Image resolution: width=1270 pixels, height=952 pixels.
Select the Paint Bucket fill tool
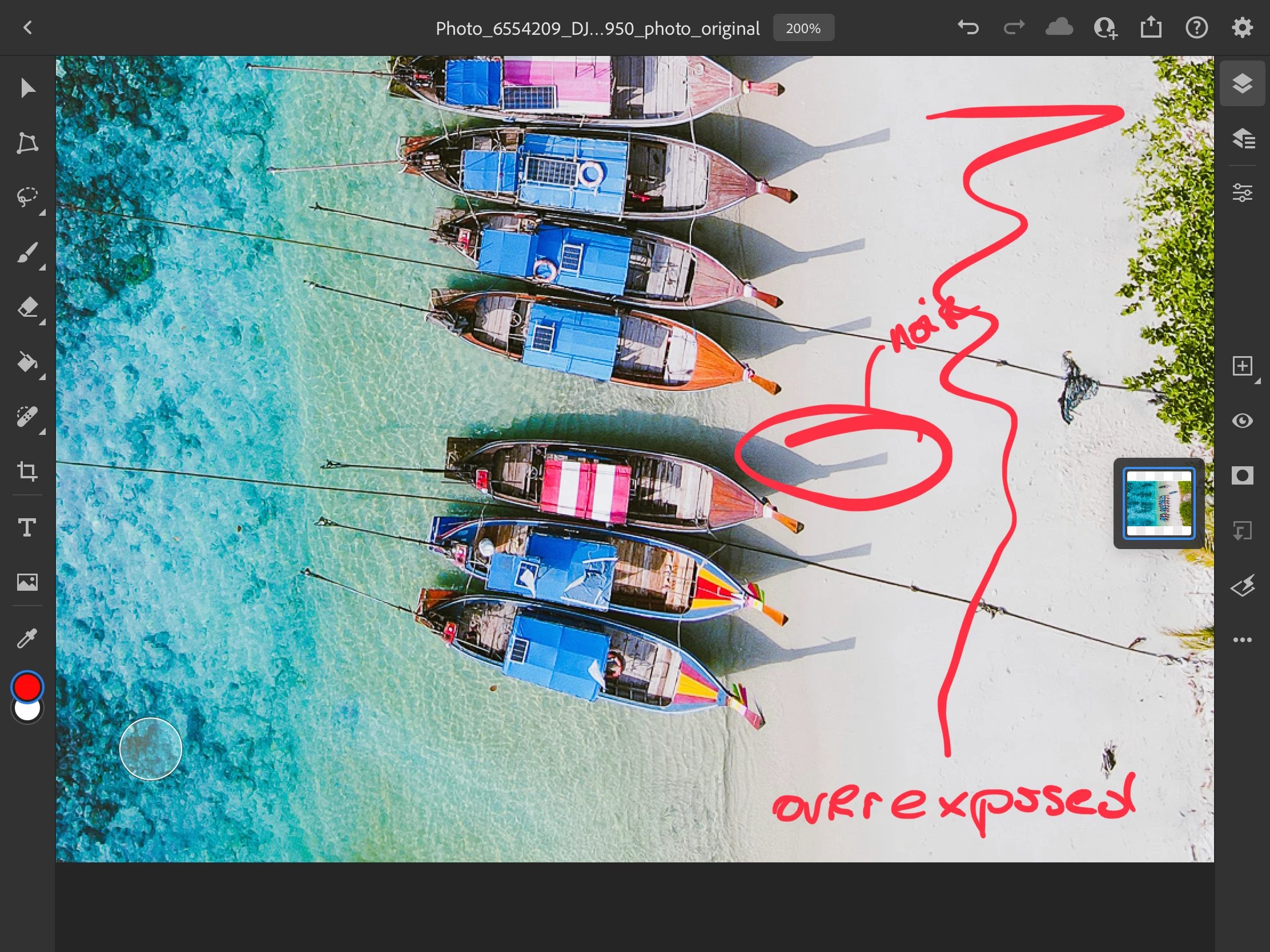pos(27,362)
